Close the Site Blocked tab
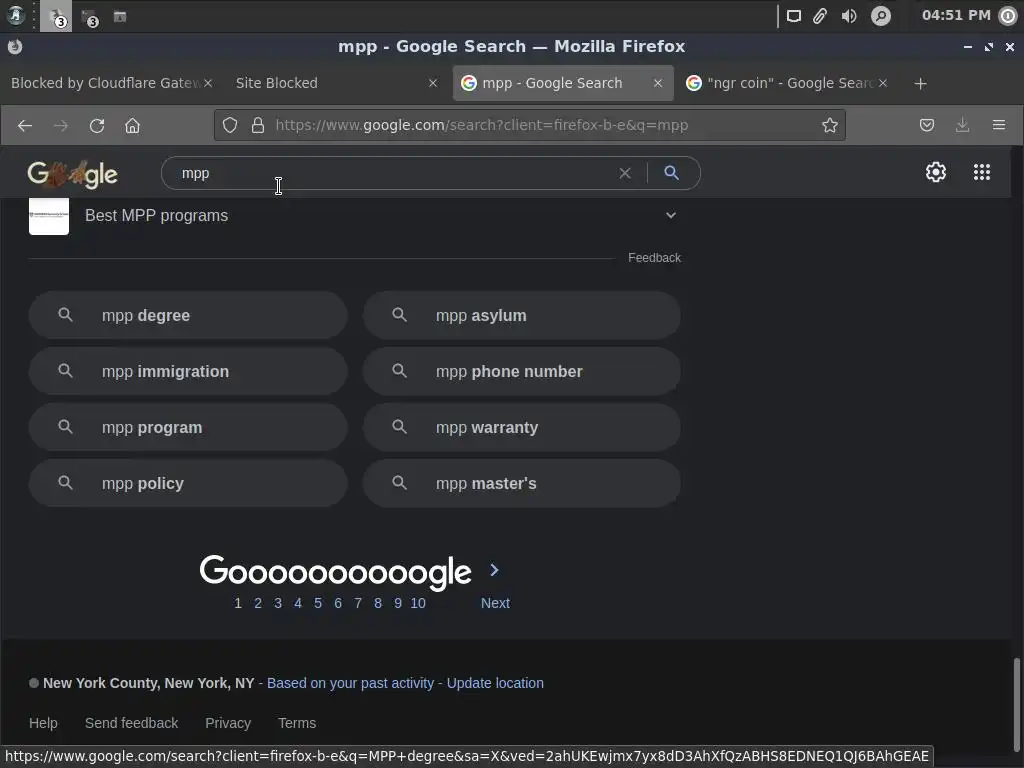Screen dimensions: 1024x768 (x=433, y=83)
